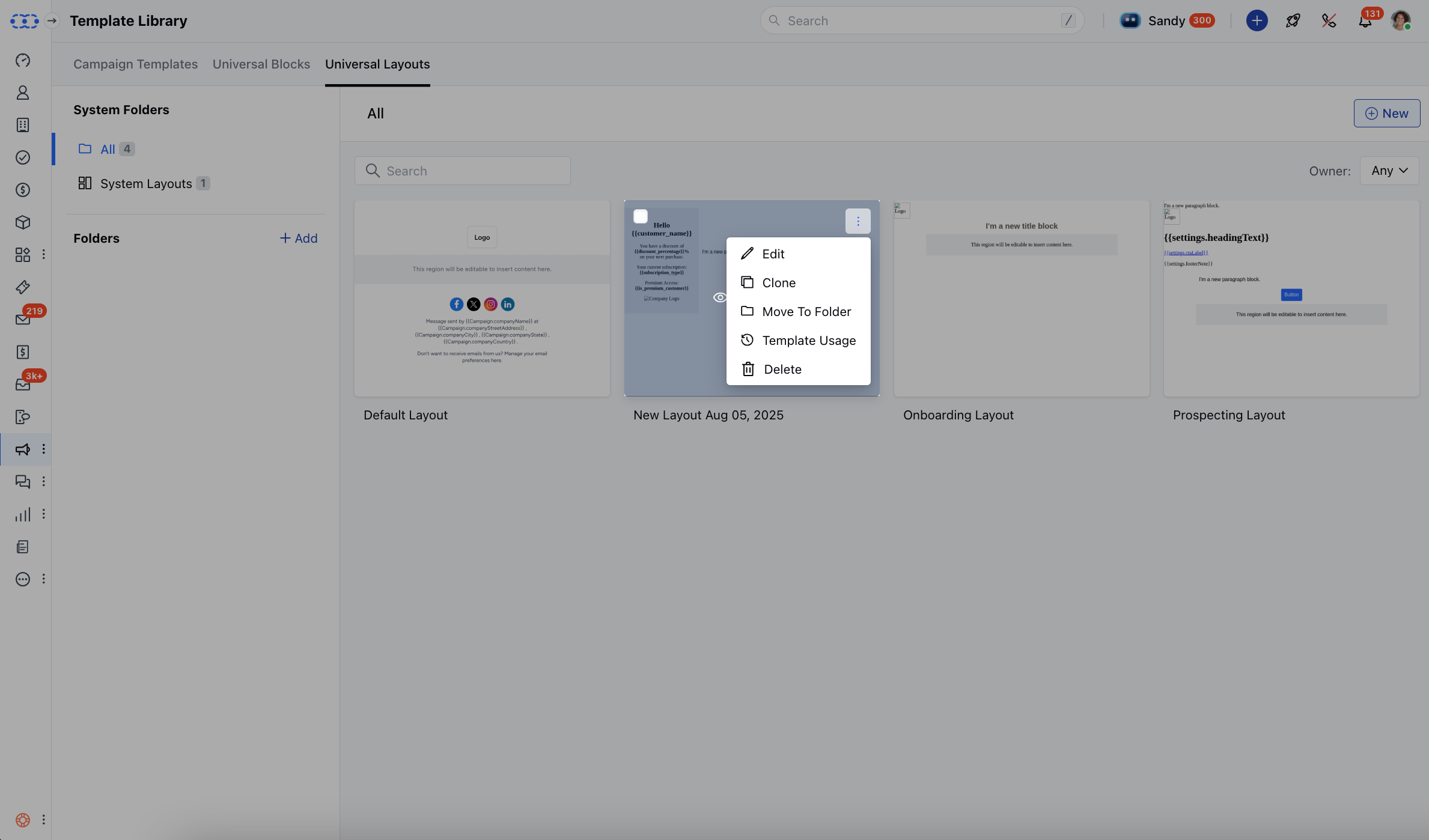Open the notifications bell icon
The width and height of the screenshot is (1429, 840).
pyautogui.click(x=1365, y=21)
